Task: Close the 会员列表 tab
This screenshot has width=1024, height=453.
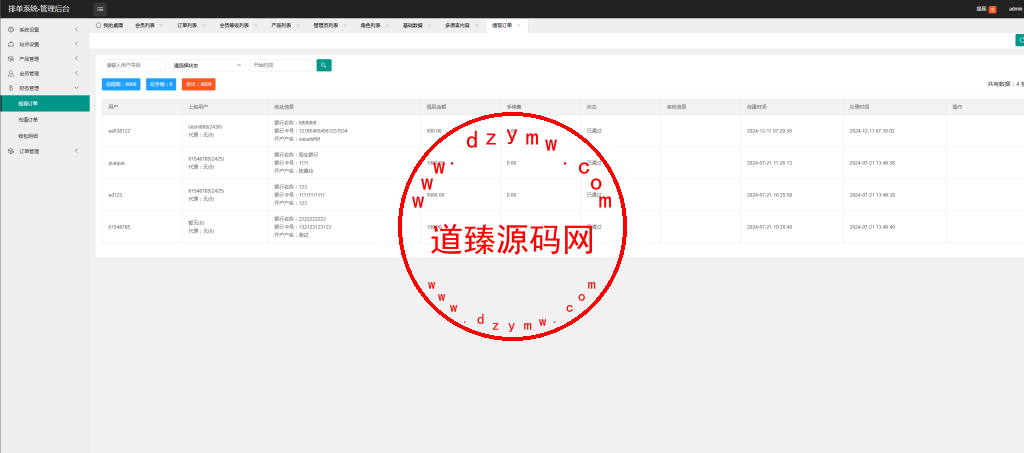Action: click(x=161, y=25)
